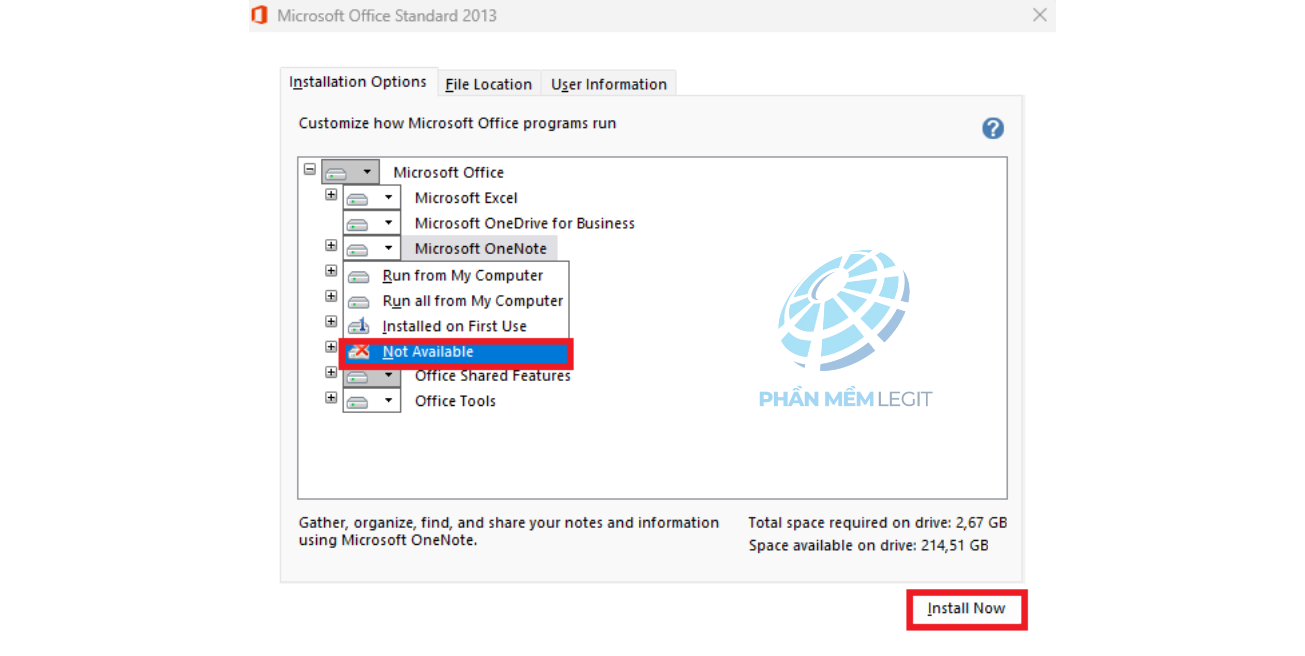Open the Microsoft Office install-state dropdown
The height and width of the screenshot is (656, 1305).
(x=350, y=172)
